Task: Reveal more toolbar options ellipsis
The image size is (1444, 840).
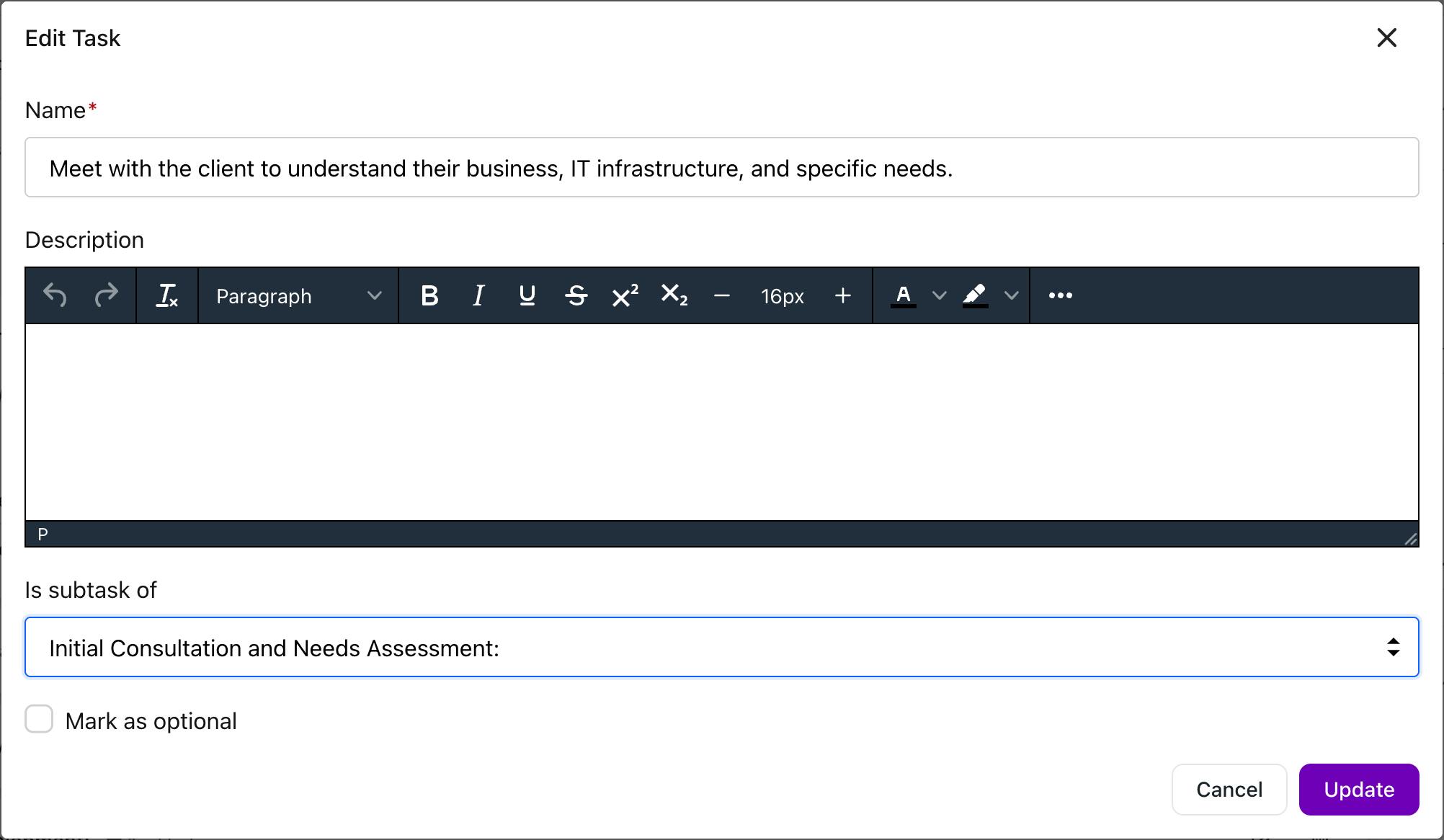Action: click(x=1060, y=295)
